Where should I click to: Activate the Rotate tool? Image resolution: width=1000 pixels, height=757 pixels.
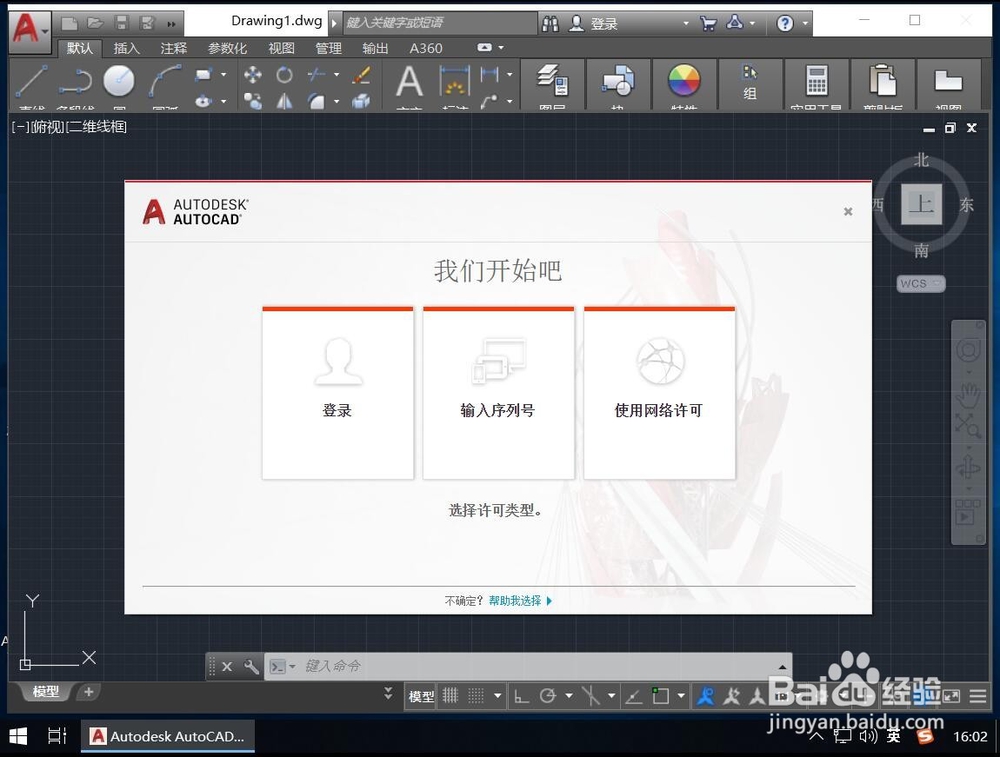[285, 74]
